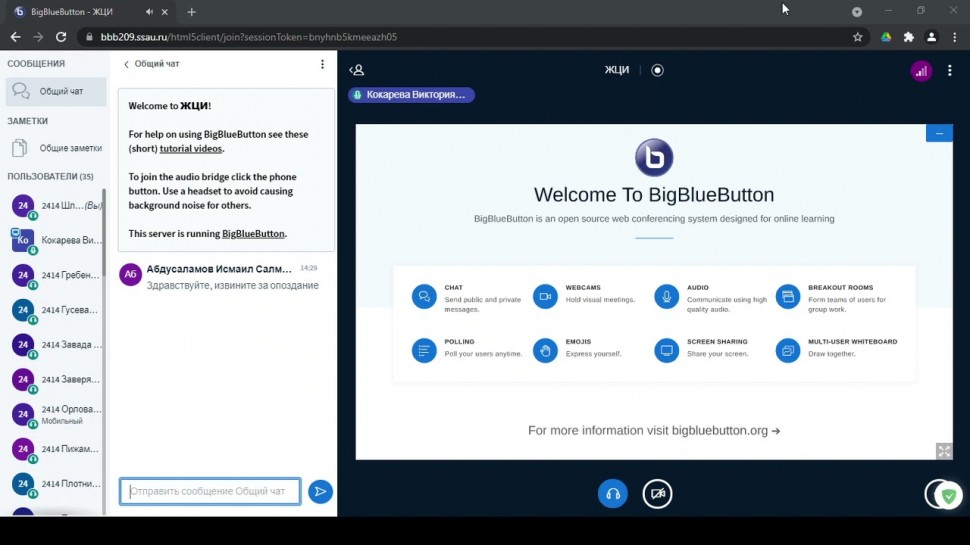This screenshot has width=970, height=545.
Task: Click the message input field for Общий чат
Action: 210,491
